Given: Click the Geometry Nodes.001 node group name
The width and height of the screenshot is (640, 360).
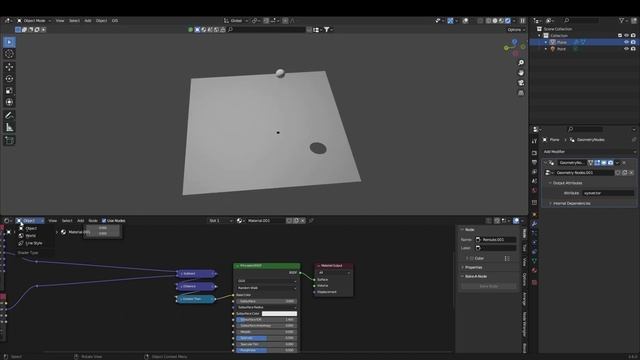Looking at the screenshot, I should (x=584, y=173).
